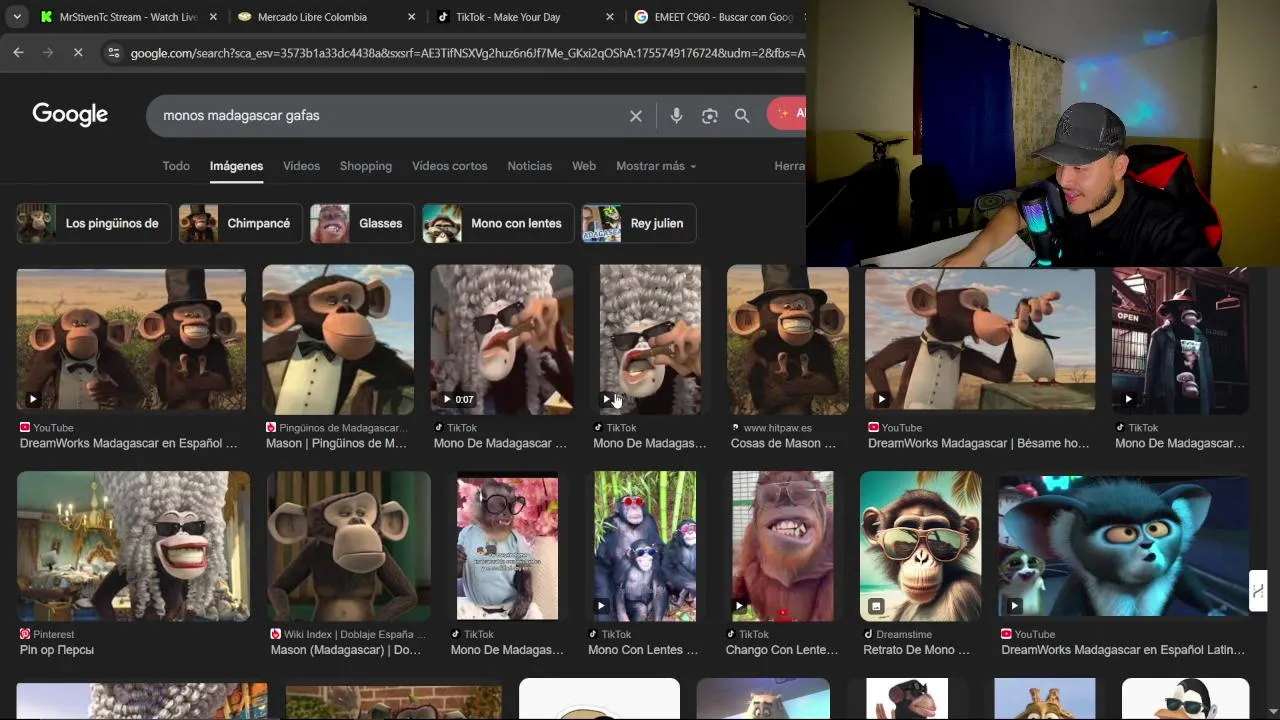The image size is (1280, 720).
Task: Open the Mono Con Lentes chimps thumbnail
Action: (645, 546)
